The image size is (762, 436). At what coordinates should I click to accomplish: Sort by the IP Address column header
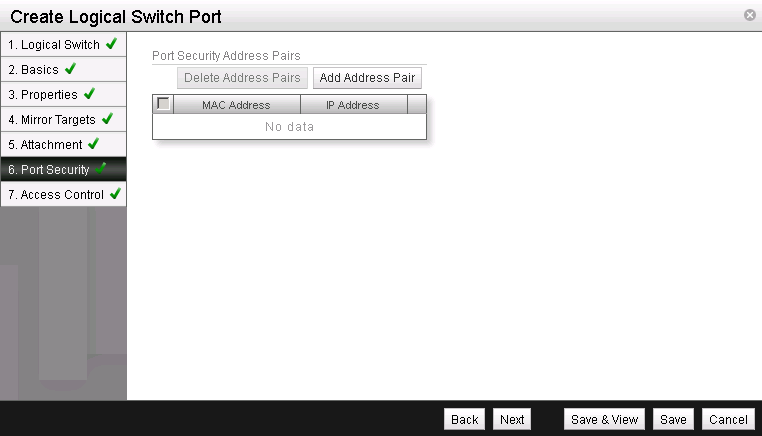pos(352,105)
